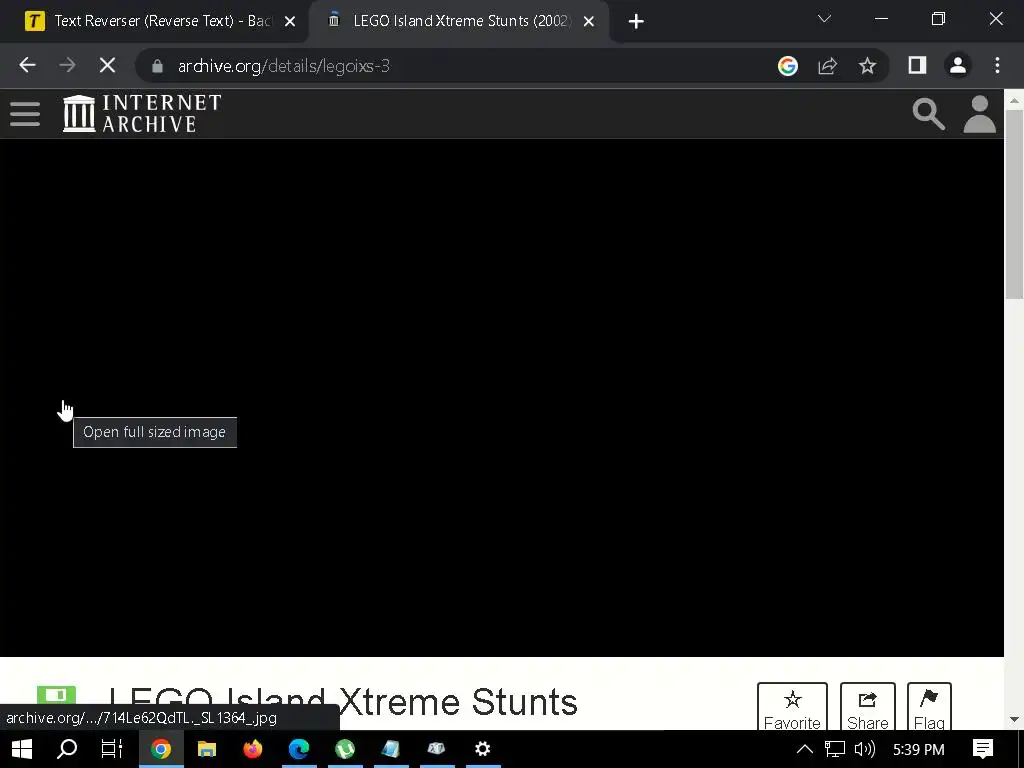This screenshot has height=768, width=1024.
Task: Expand the tab search dropdown
Action: [x=824, y=19]
